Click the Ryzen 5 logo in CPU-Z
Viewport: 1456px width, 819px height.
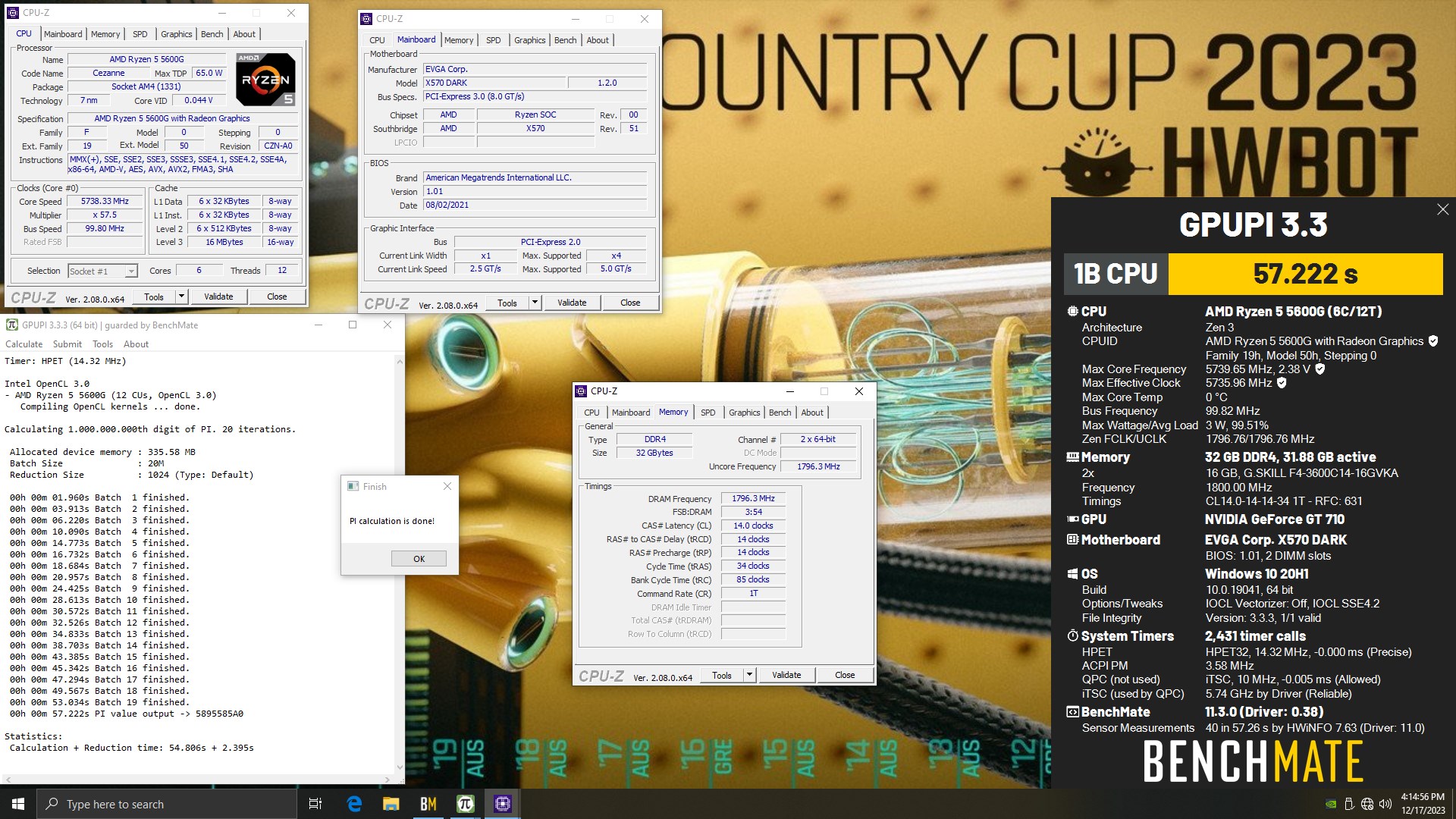pyautogui.click(x=265, y=79)
